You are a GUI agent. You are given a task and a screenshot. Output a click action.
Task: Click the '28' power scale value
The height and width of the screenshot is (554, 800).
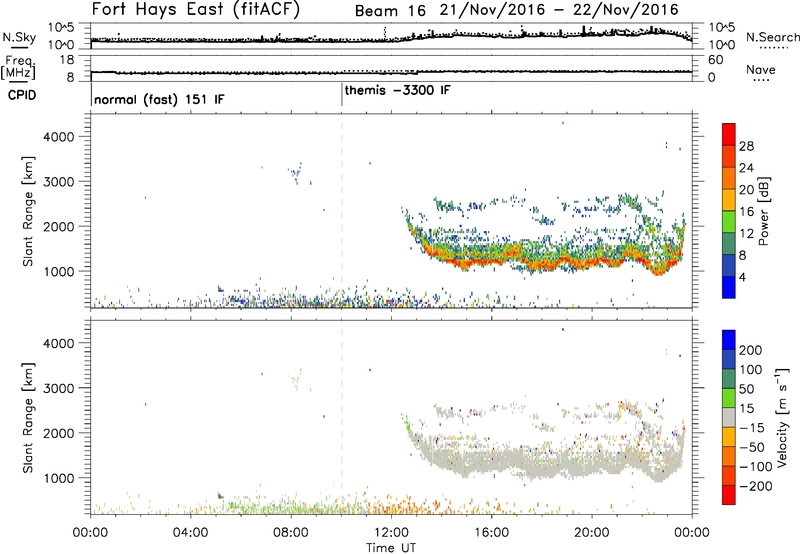pos(746,146)
